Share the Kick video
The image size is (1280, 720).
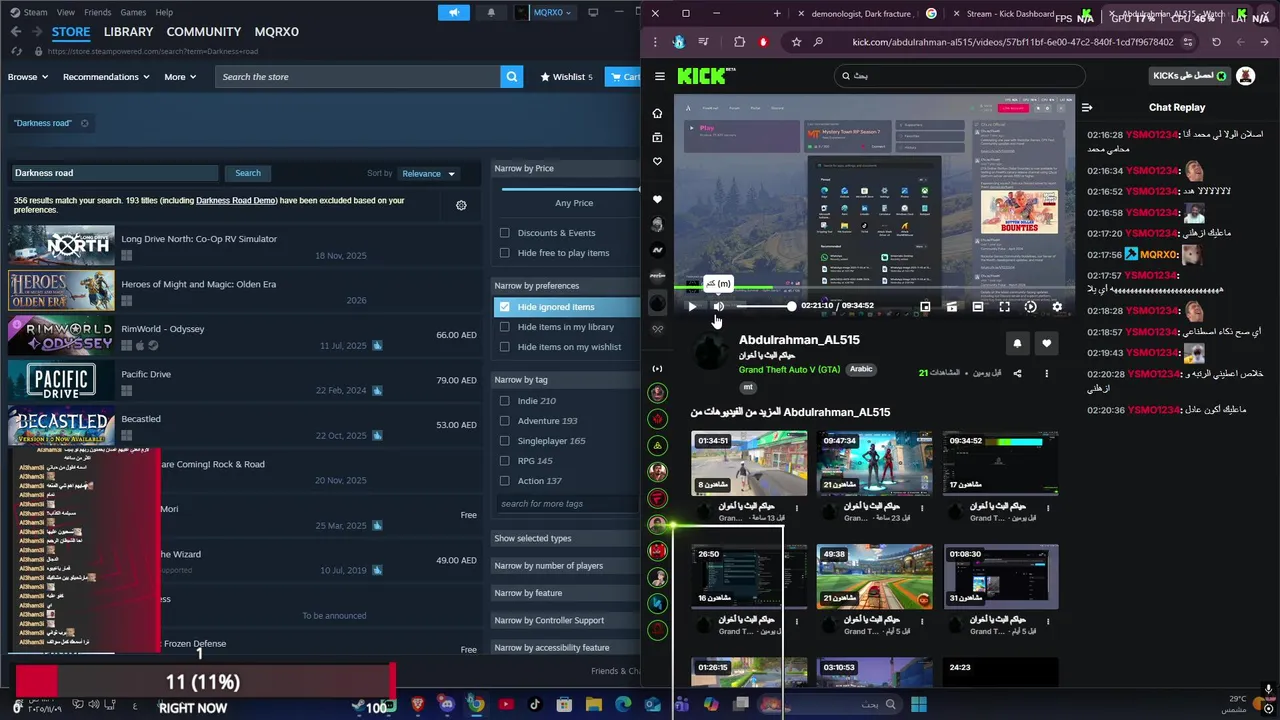[x=1017, y=373]
